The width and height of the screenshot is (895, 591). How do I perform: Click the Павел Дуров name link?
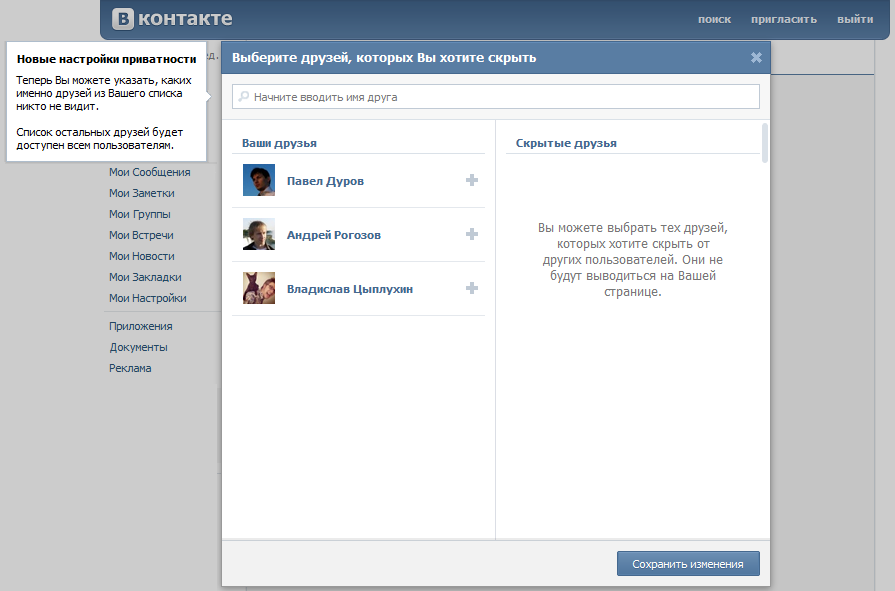325,181
